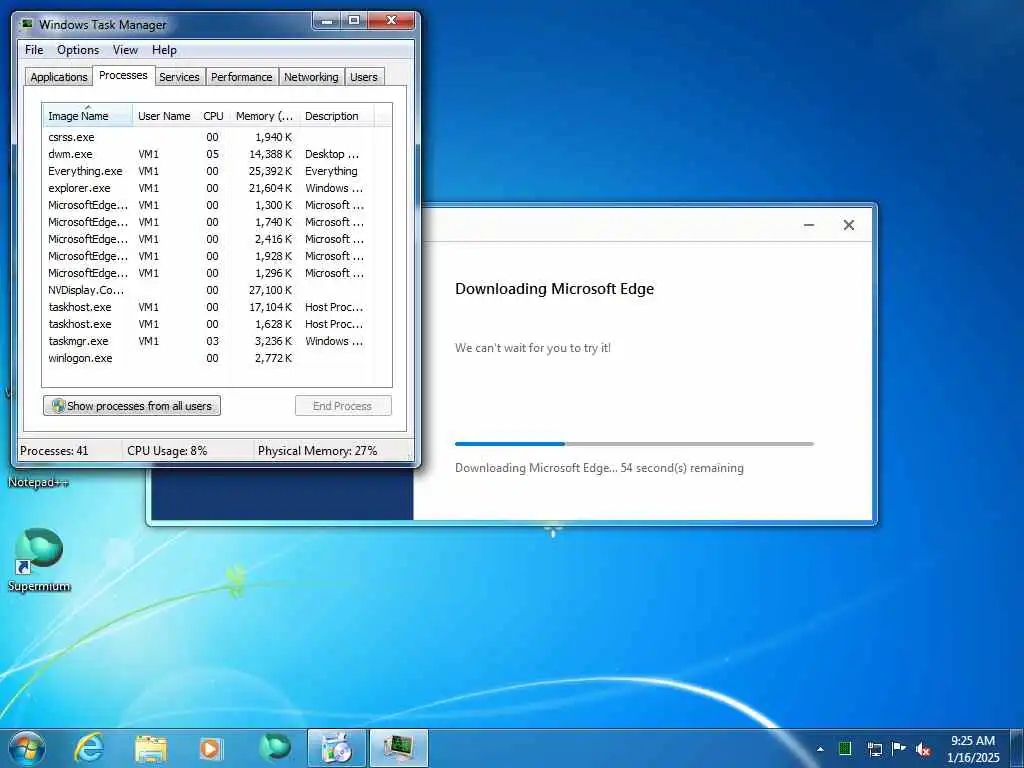Launch Internet Explorer from the taskbar
The width and height of the screenshot is (1024, 768).
[89, 748]
